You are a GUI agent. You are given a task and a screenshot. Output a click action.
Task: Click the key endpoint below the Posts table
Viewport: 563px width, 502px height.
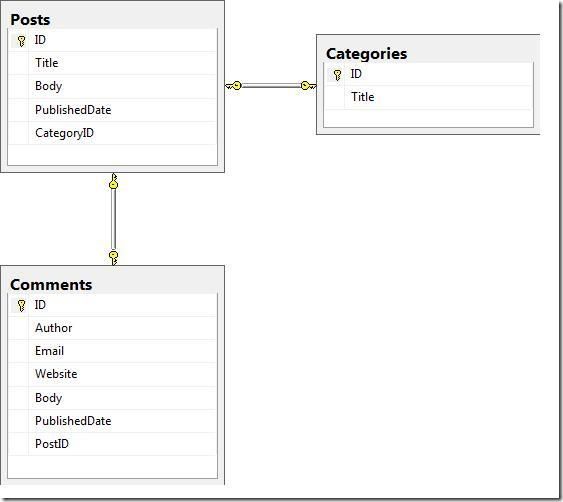click(113, 181)
